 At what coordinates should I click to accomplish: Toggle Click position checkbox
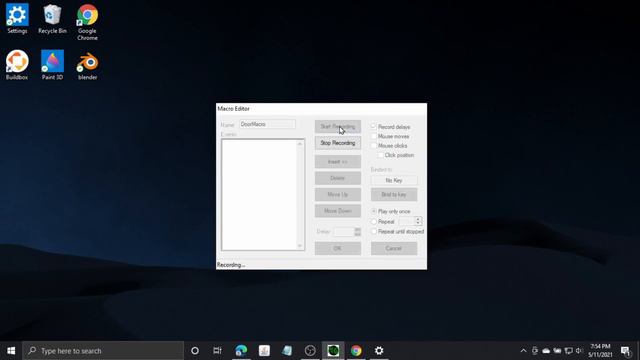click(380, 155)
